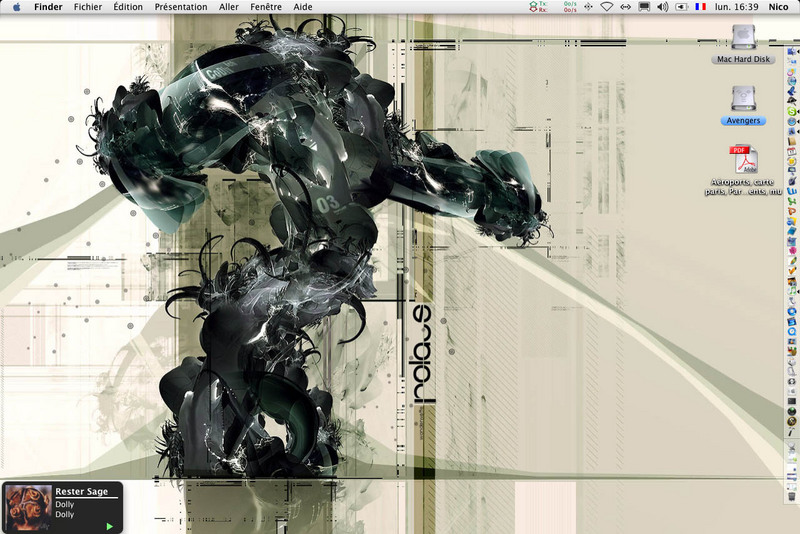Viewport: 800px width, 534px height.
Task: Click the double-arrow sync icon in menu bar
Action: [625, 7]
